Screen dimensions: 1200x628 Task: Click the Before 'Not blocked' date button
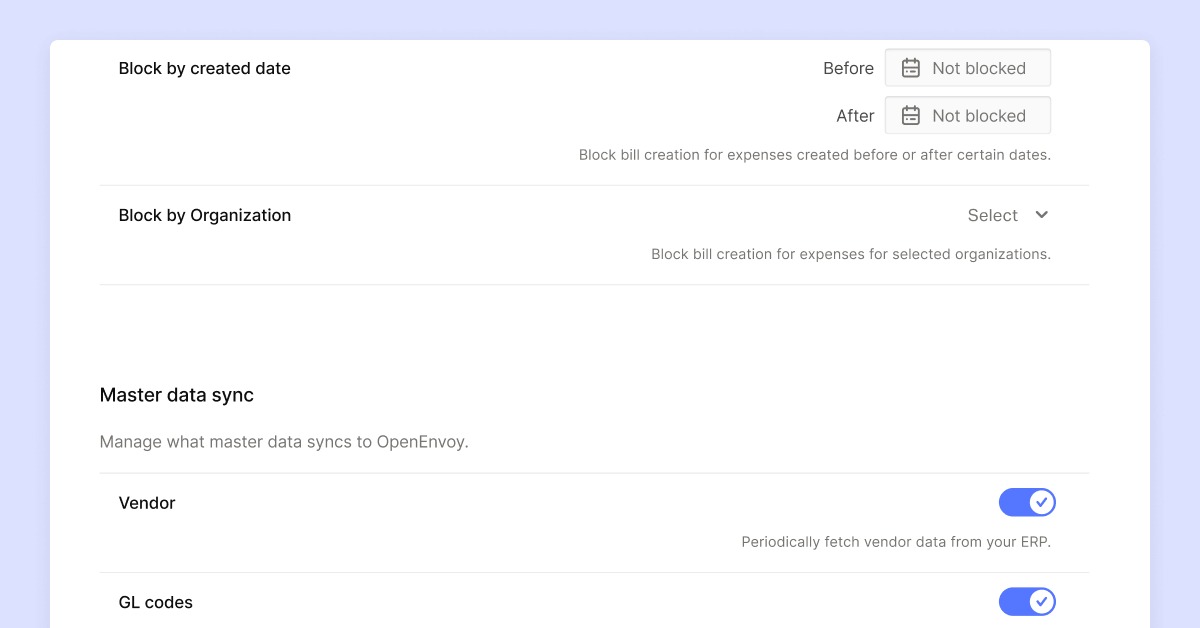tap(967, 67)
